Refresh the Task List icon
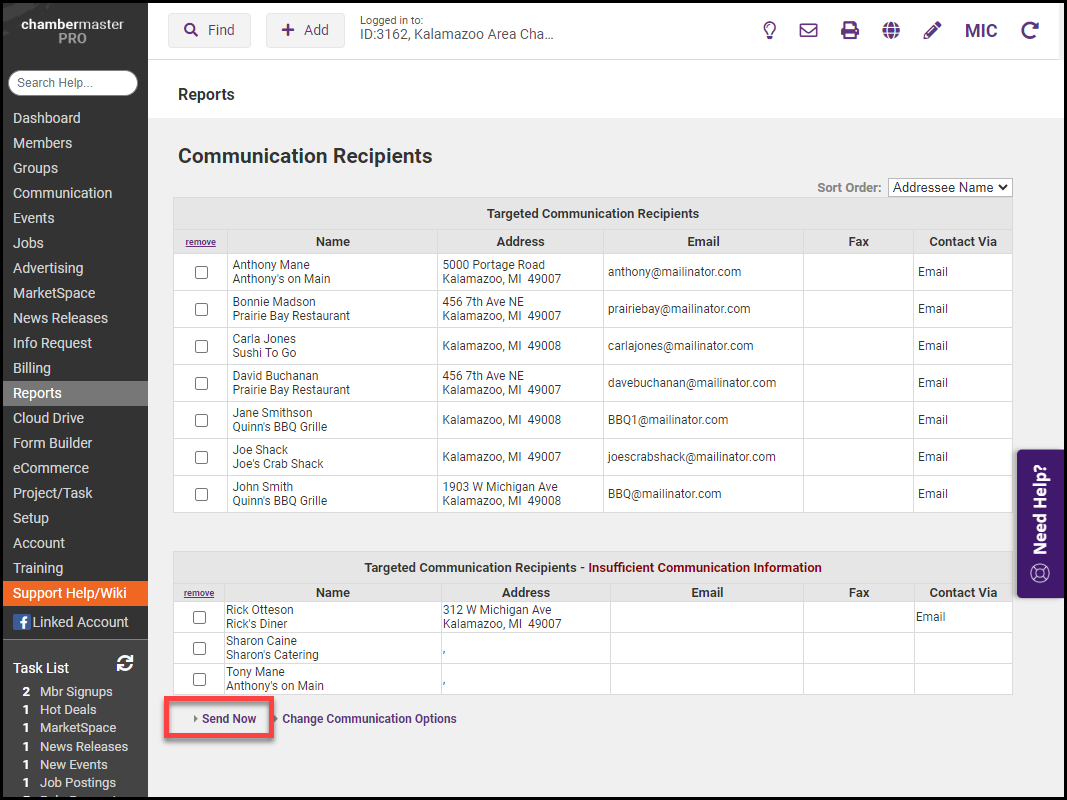 click(x=125, y=663)
